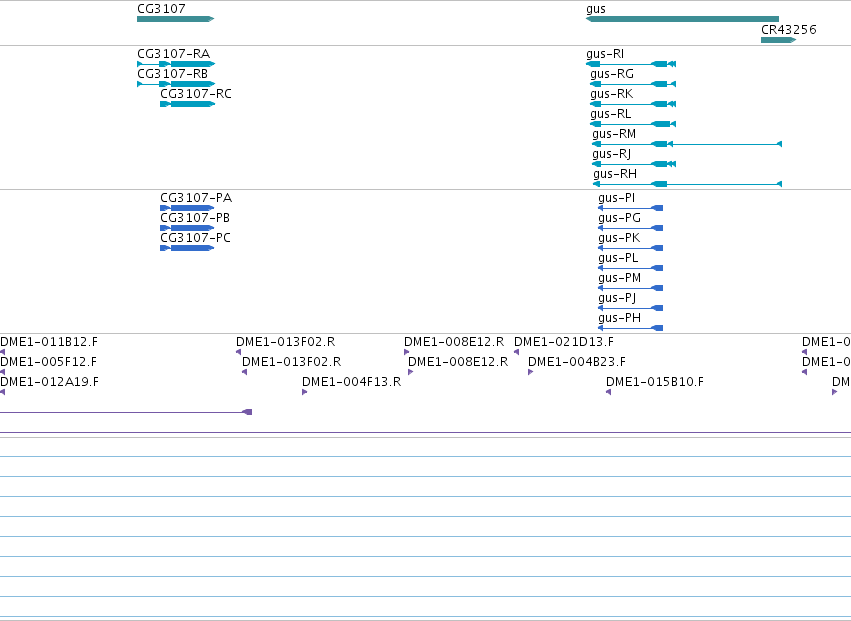
Task: Select the gus-RL transcript glyph
Action: click(633, 124)
